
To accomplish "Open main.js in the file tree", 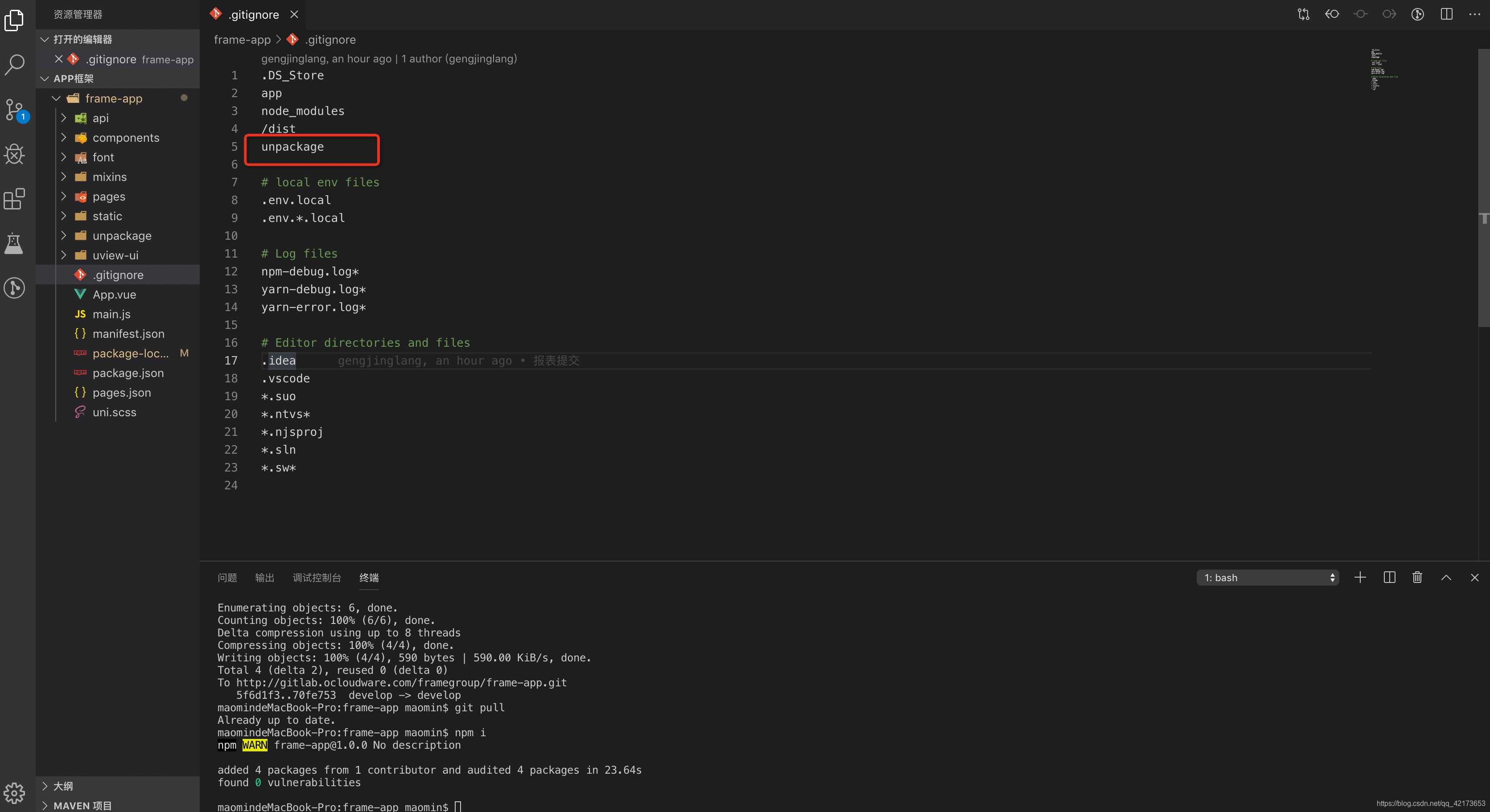I will click(118, 314).
